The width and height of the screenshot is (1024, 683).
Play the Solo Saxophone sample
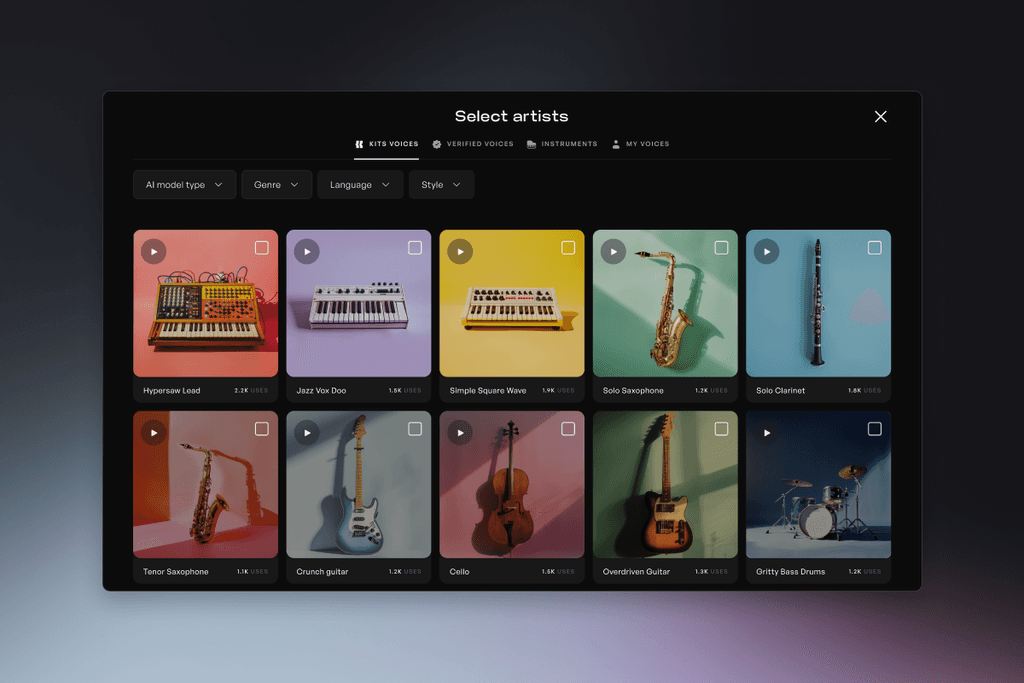613,251
